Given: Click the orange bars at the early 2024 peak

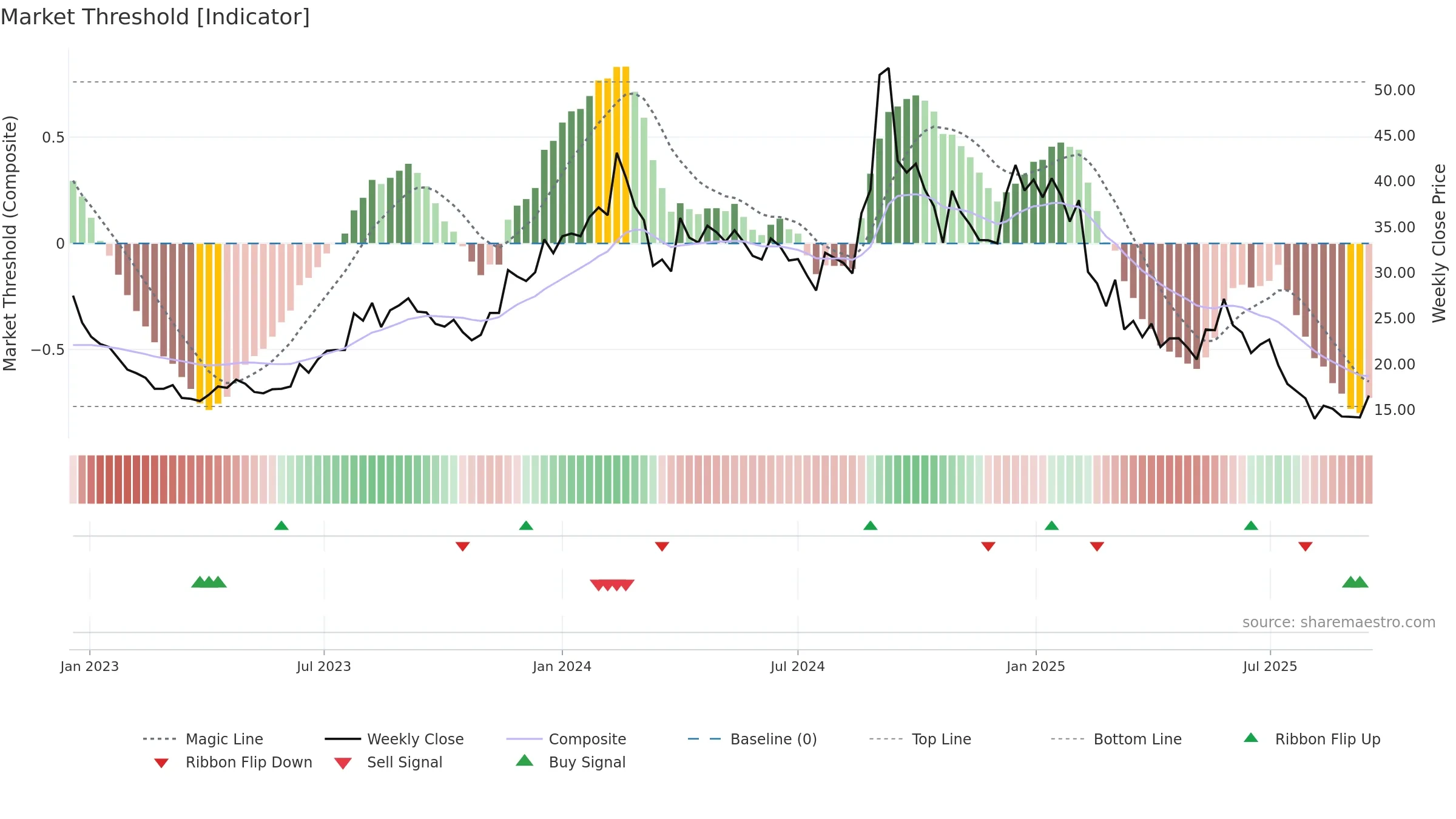Looking at the screenshot, I should click(x=612, y=155).
